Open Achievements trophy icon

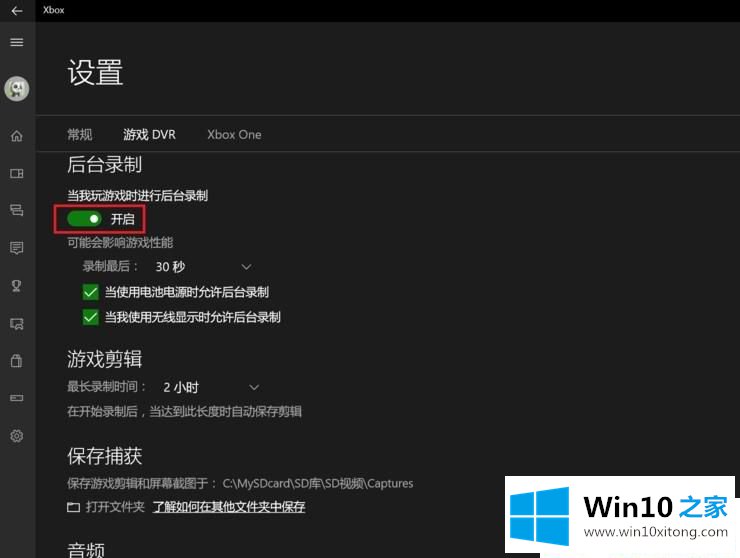click(17, 286)
